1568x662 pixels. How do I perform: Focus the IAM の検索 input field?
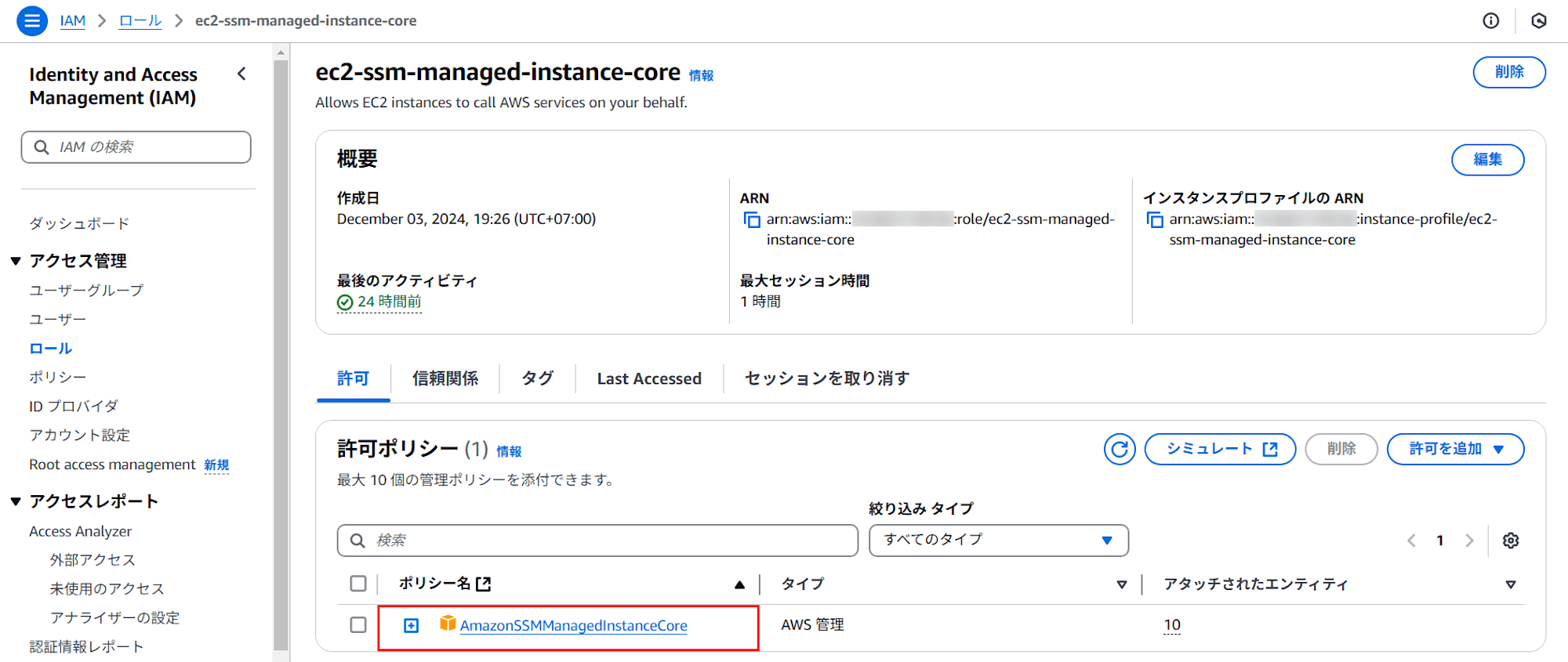pyautogui.click(x=136, y=147)
